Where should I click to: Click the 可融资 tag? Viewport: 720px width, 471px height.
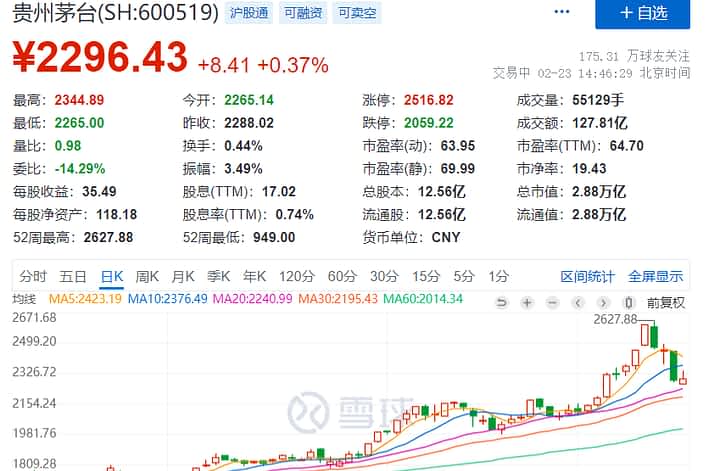coord(303,13)
